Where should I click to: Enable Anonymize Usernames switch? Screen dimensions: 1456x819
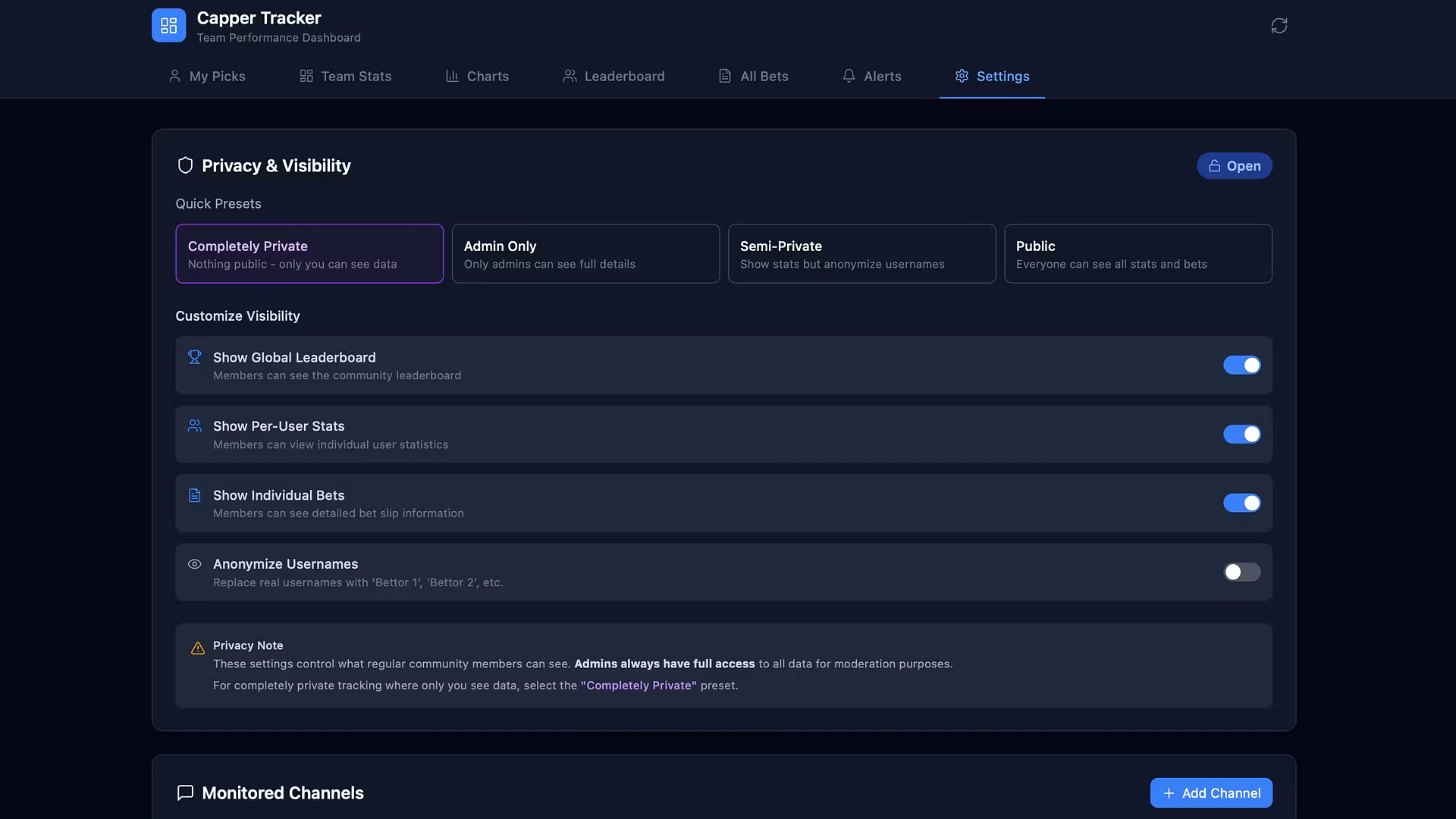(x=1241, y=573)
